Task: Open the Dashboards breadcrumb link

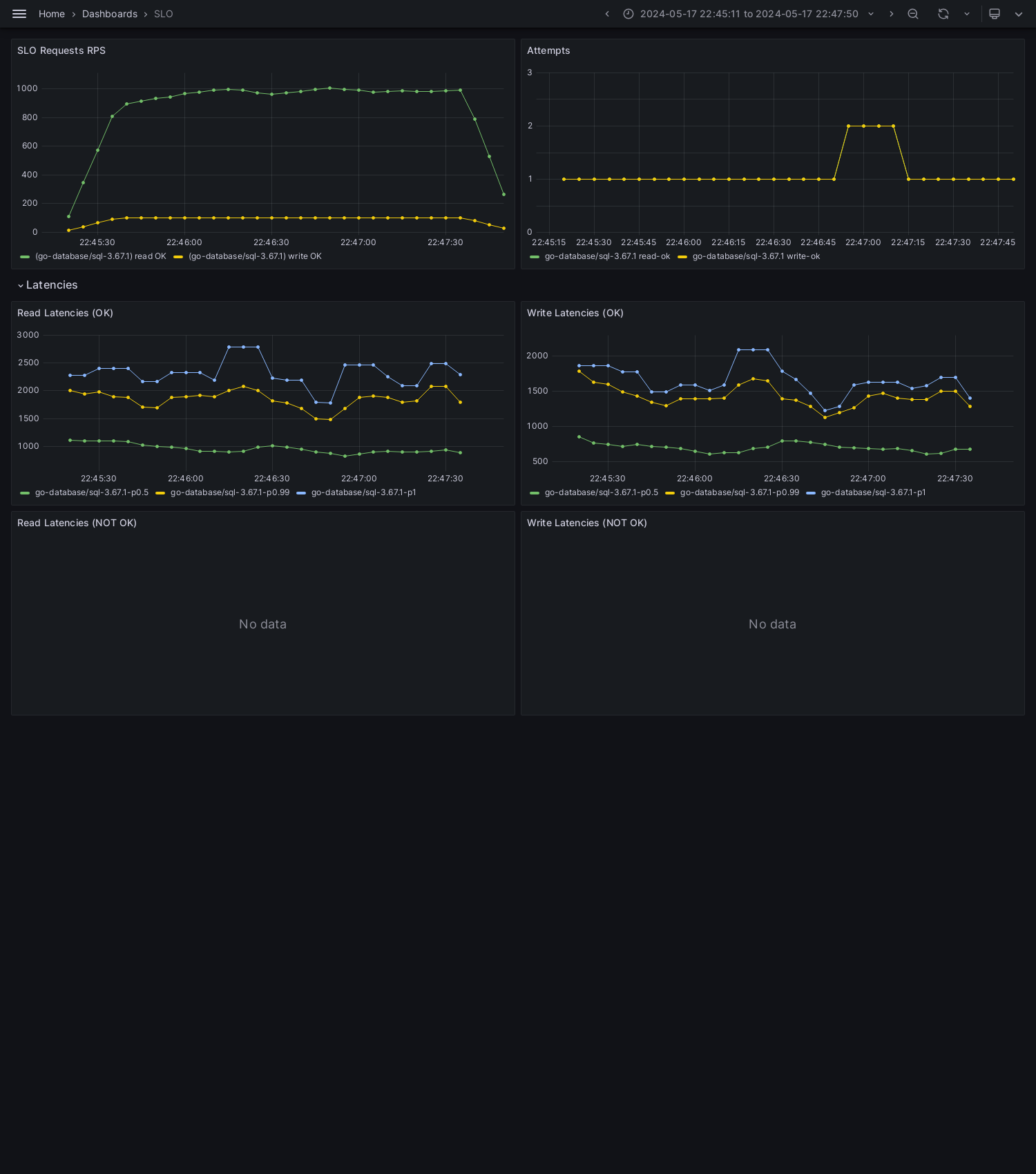Action: click(x=110, y=14)
